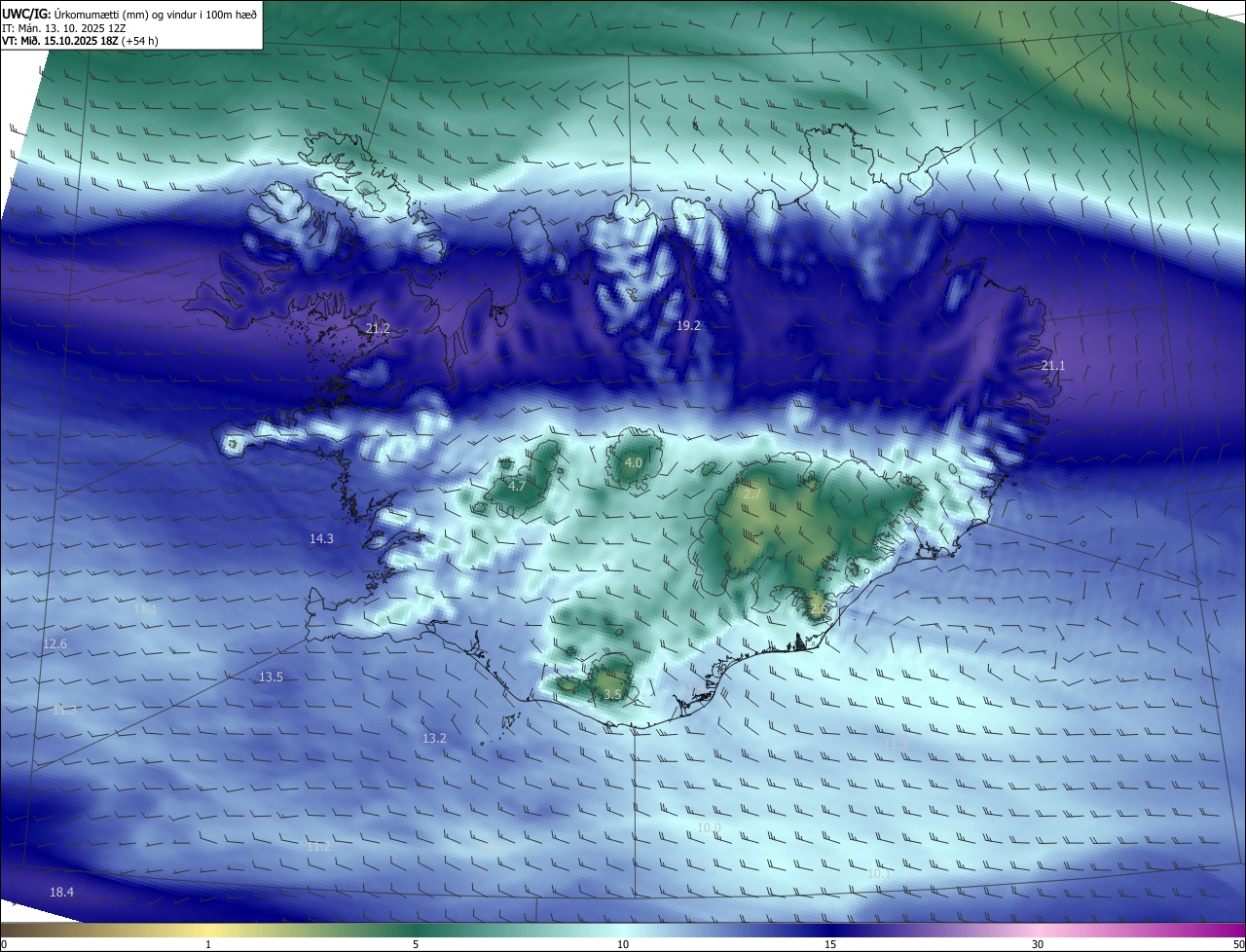Click the map value "18.4"
1246x952 pixels.
61,892
